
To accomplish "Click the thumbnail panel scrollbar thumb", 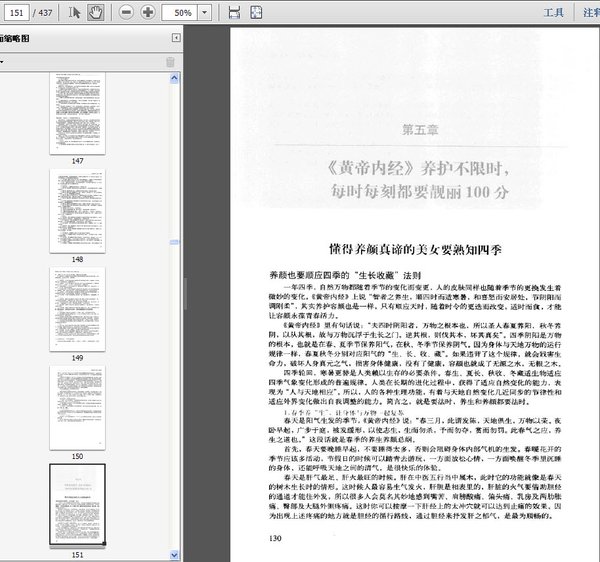I will pyautogui.click(x=174, y=242).
